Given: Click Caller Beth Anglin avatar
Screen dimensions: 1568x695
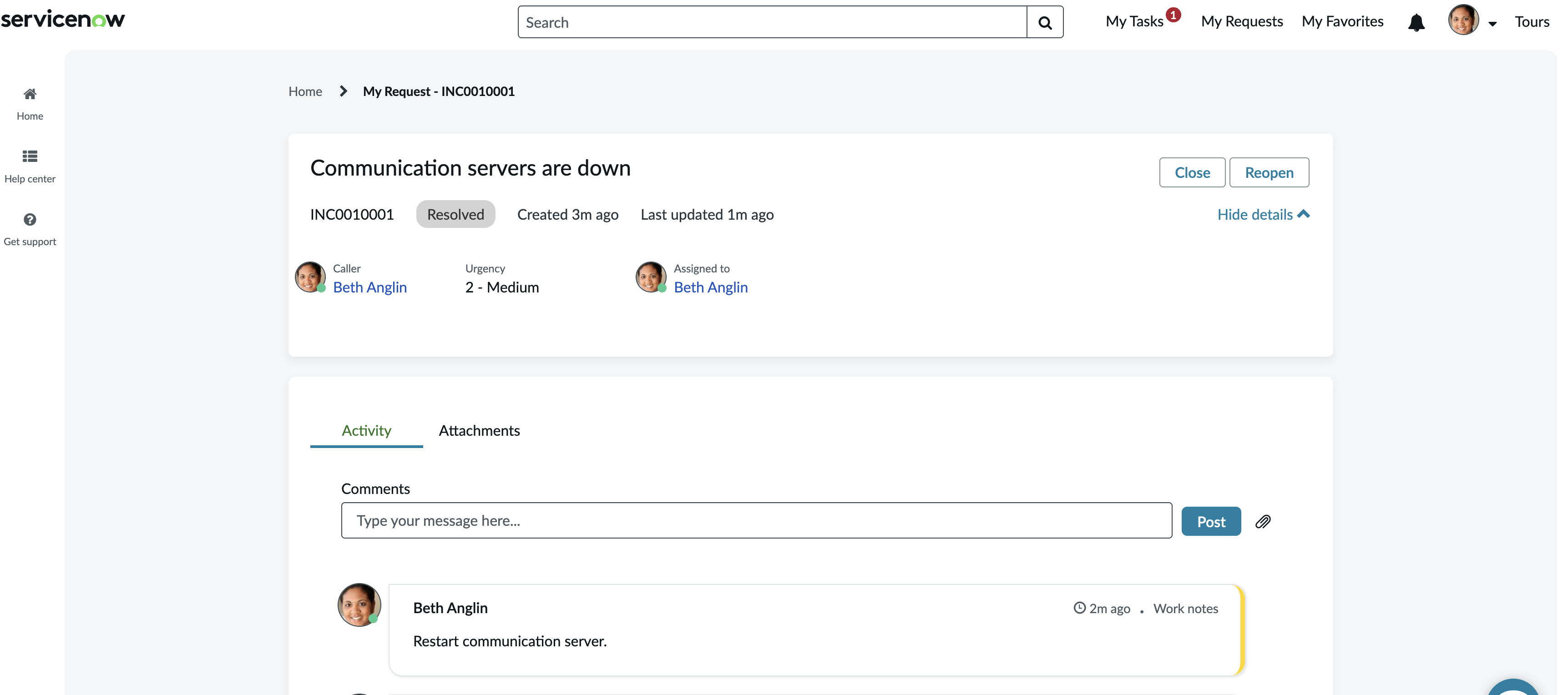Looking at the screenshot, I should click(310, 277).
